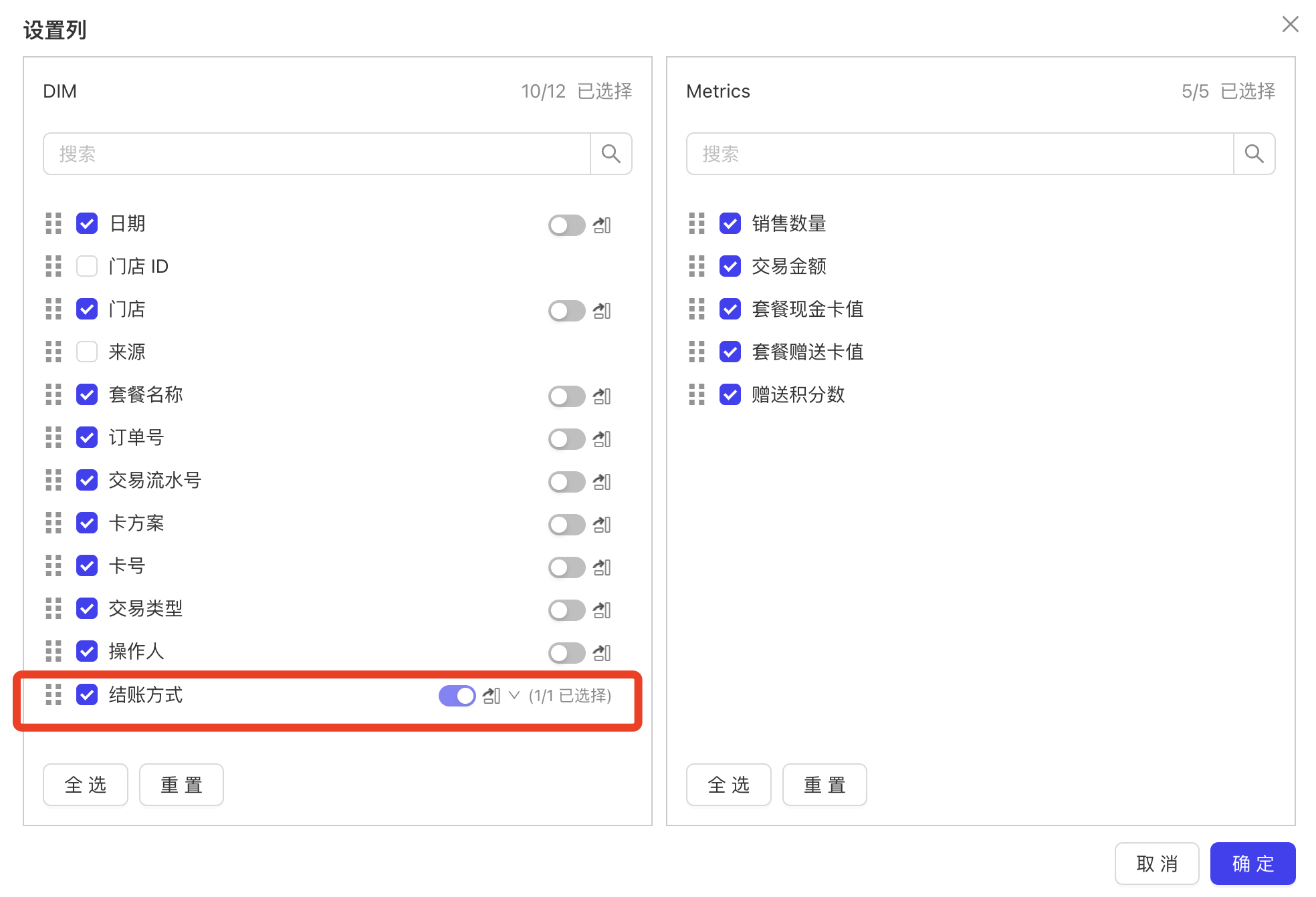Click the 10/12 已选择 counter text

click(x=576, y=91)
